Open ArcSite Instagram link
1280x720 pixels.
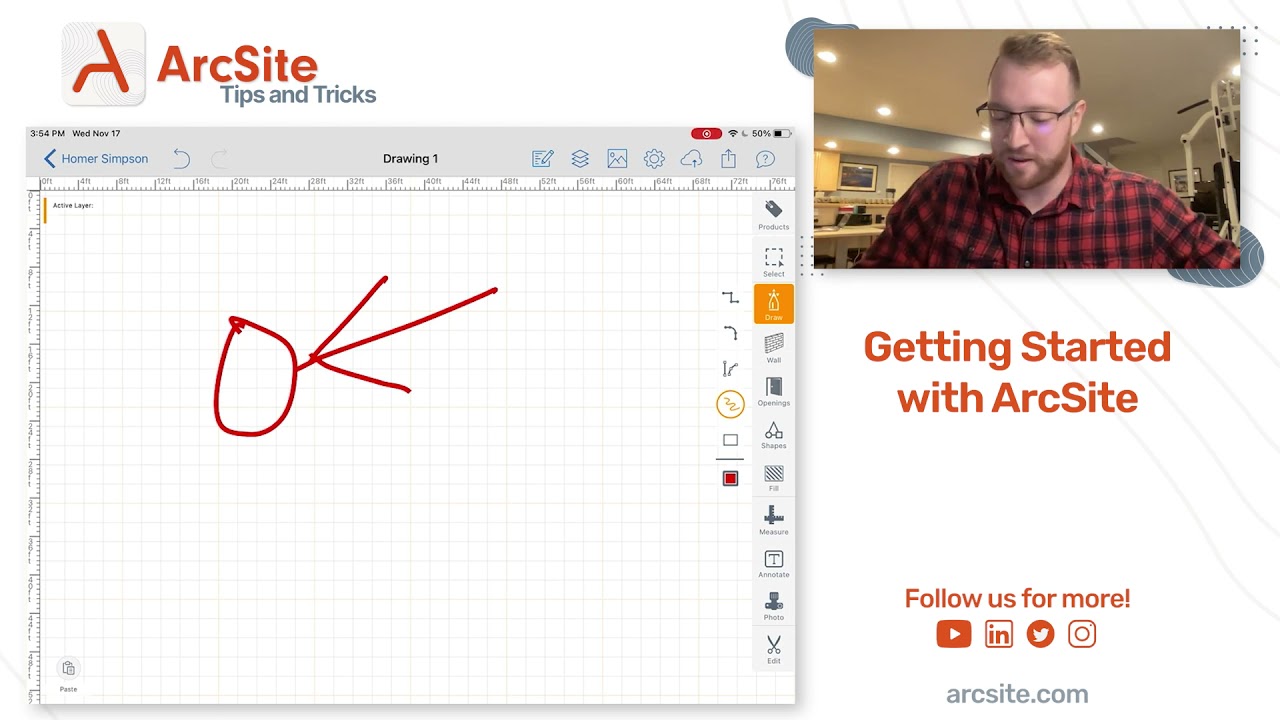coord(1082,634)
